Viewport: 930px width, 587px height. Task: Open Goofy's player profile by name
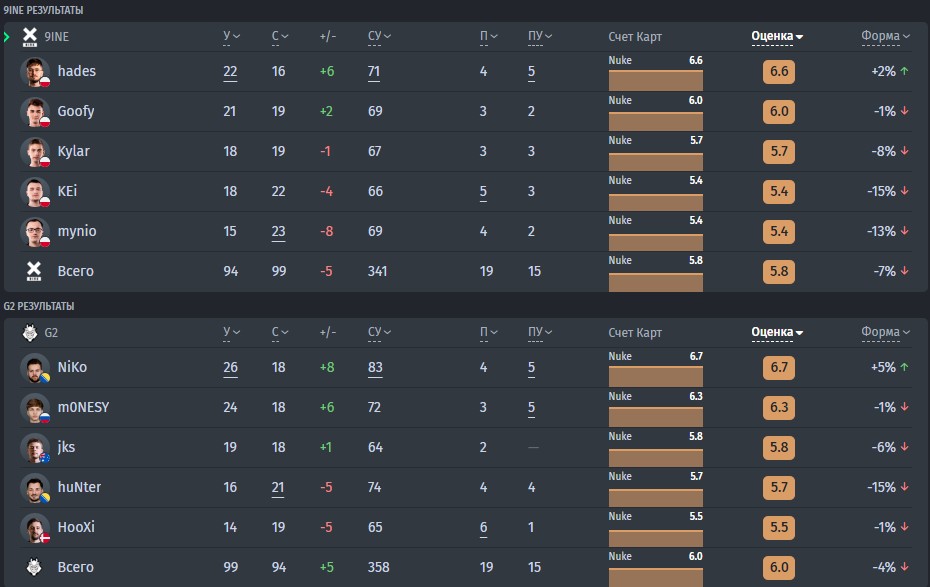(76, 111)
